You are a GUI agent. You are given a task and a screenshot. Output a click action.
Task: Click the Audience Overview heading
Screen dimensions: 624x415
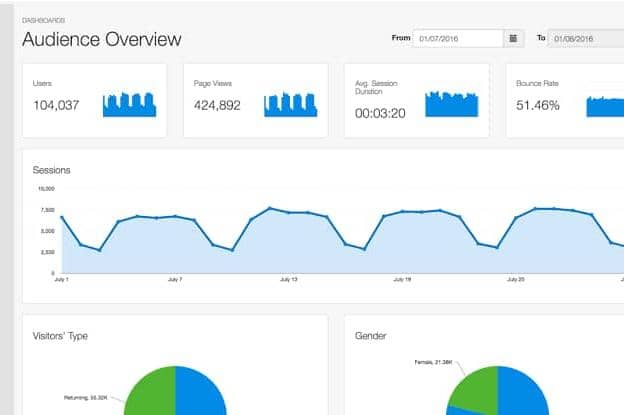102,39
